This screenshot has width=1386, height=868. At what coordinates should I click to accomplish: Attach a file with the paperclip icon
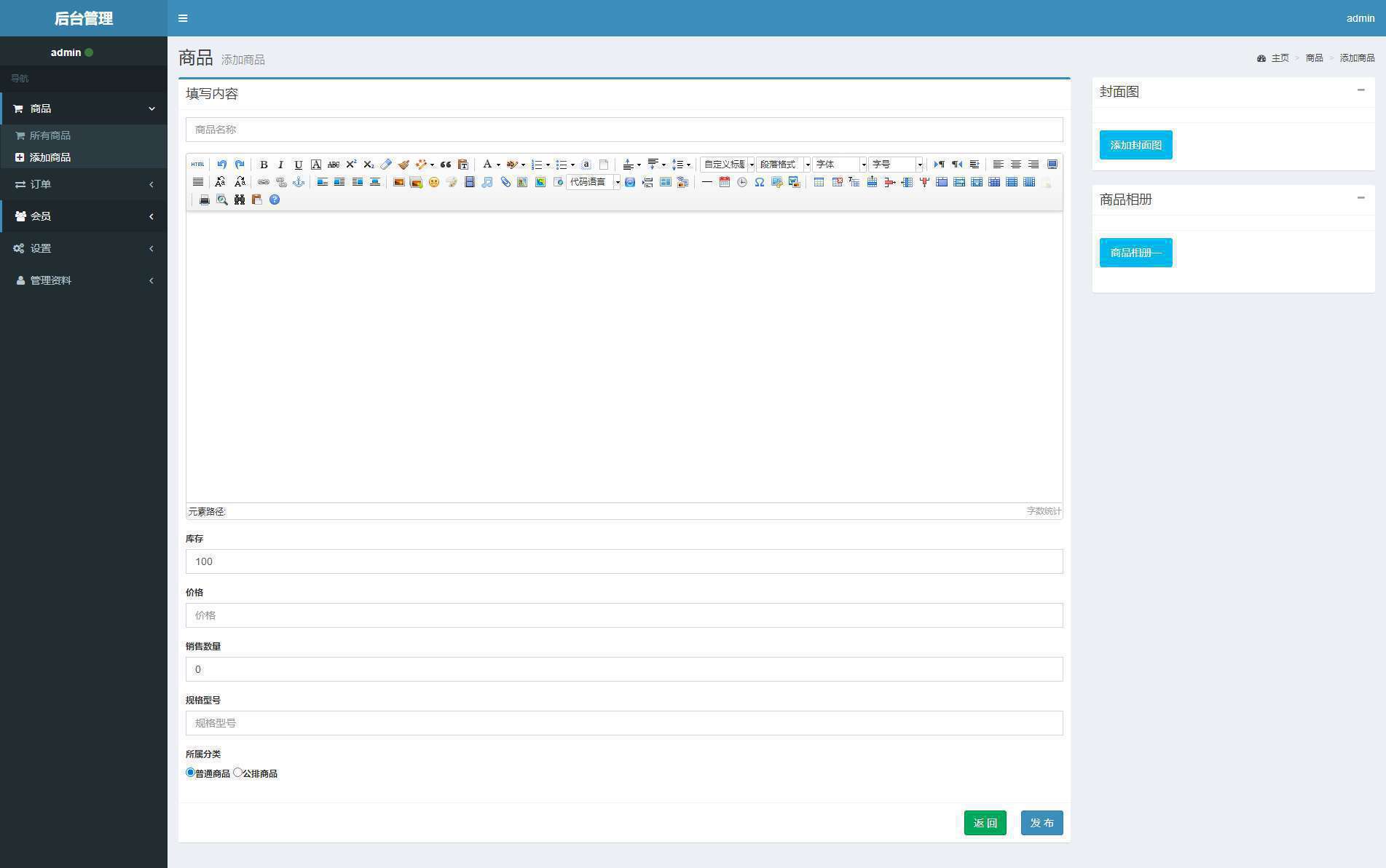(x=505, y=182)
